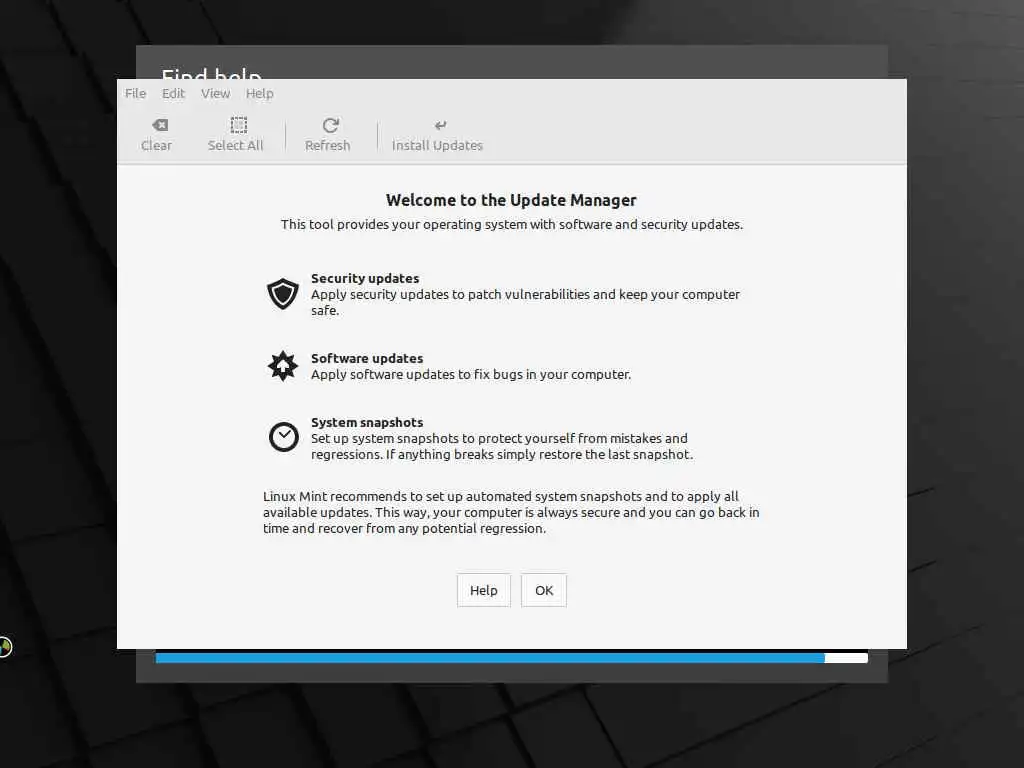This screenshot has width=1024, height=768.
Task: Click the Software updates star icon
Action: (x=283, y=366)
